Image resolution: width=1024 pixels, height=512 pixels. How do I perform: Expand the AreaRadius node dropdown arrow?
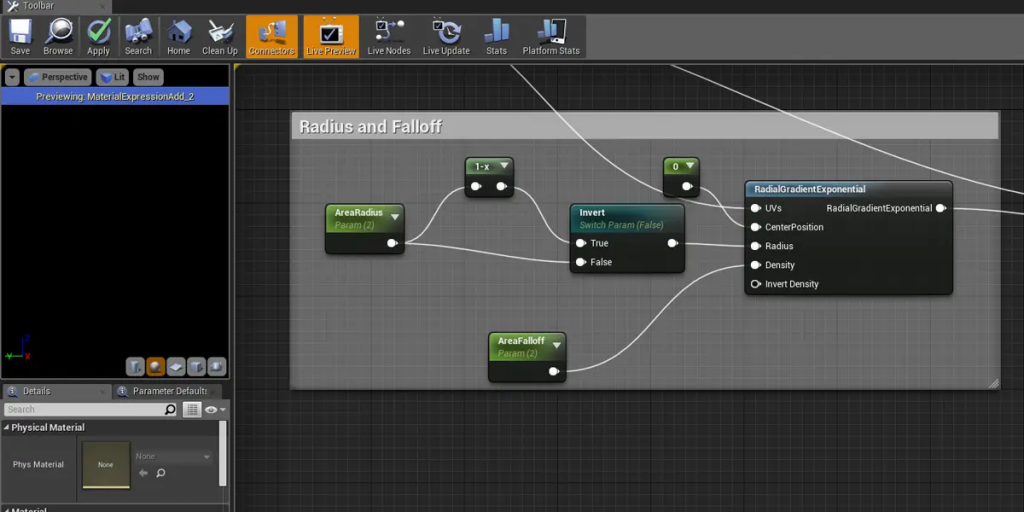(x=395, y=216)
